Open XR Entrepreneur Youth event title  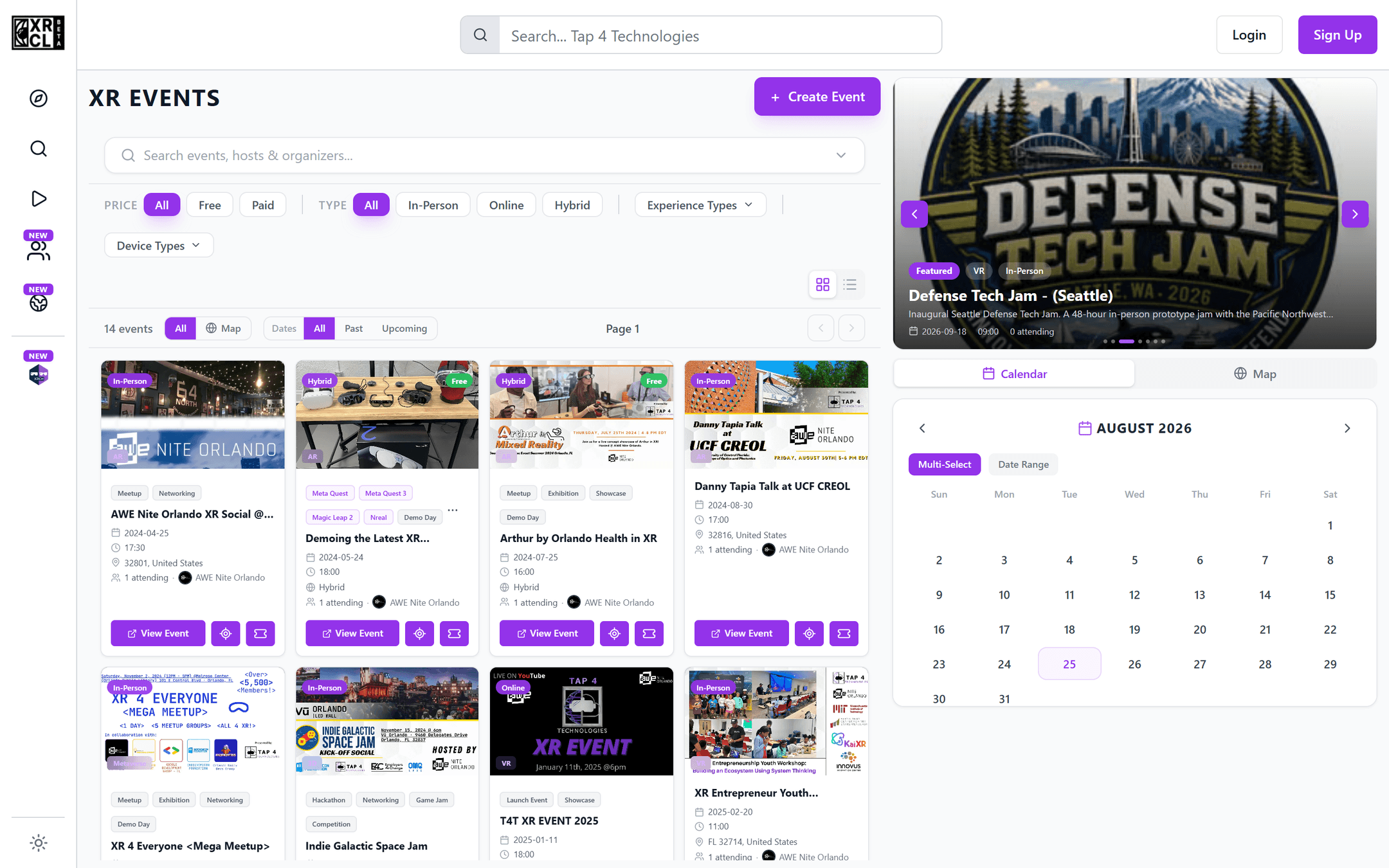tap(756, 793)
